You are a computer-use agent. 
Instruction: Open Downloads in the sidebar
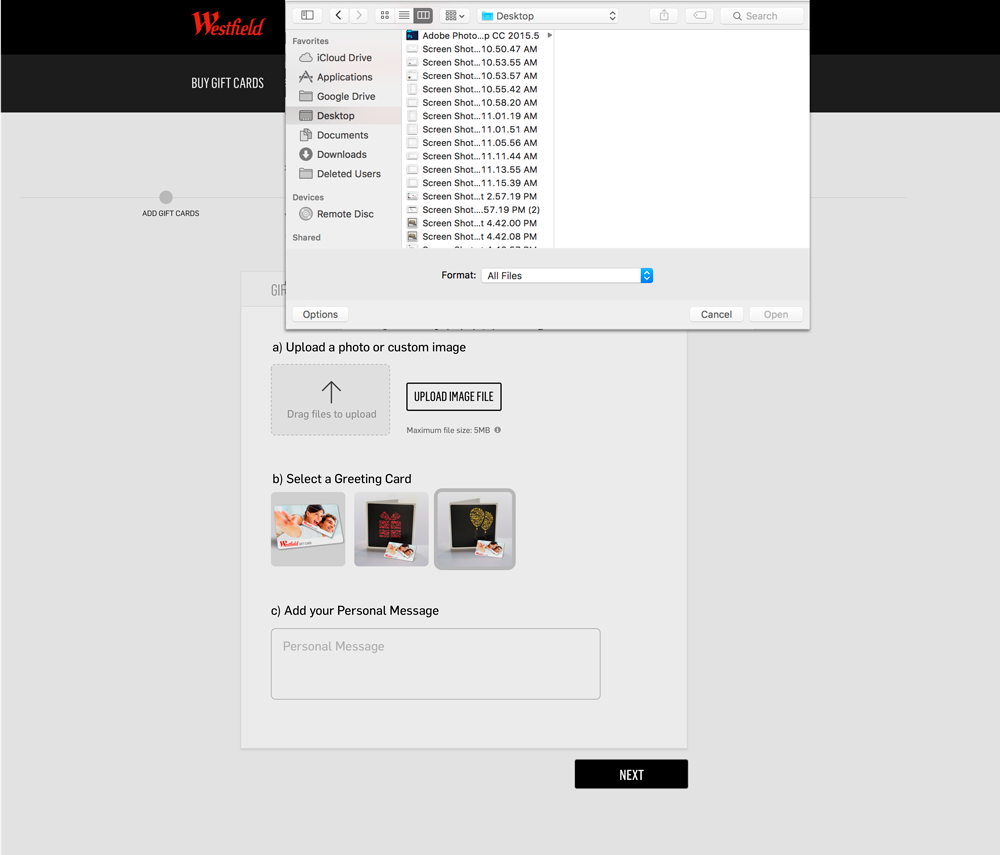344,154
